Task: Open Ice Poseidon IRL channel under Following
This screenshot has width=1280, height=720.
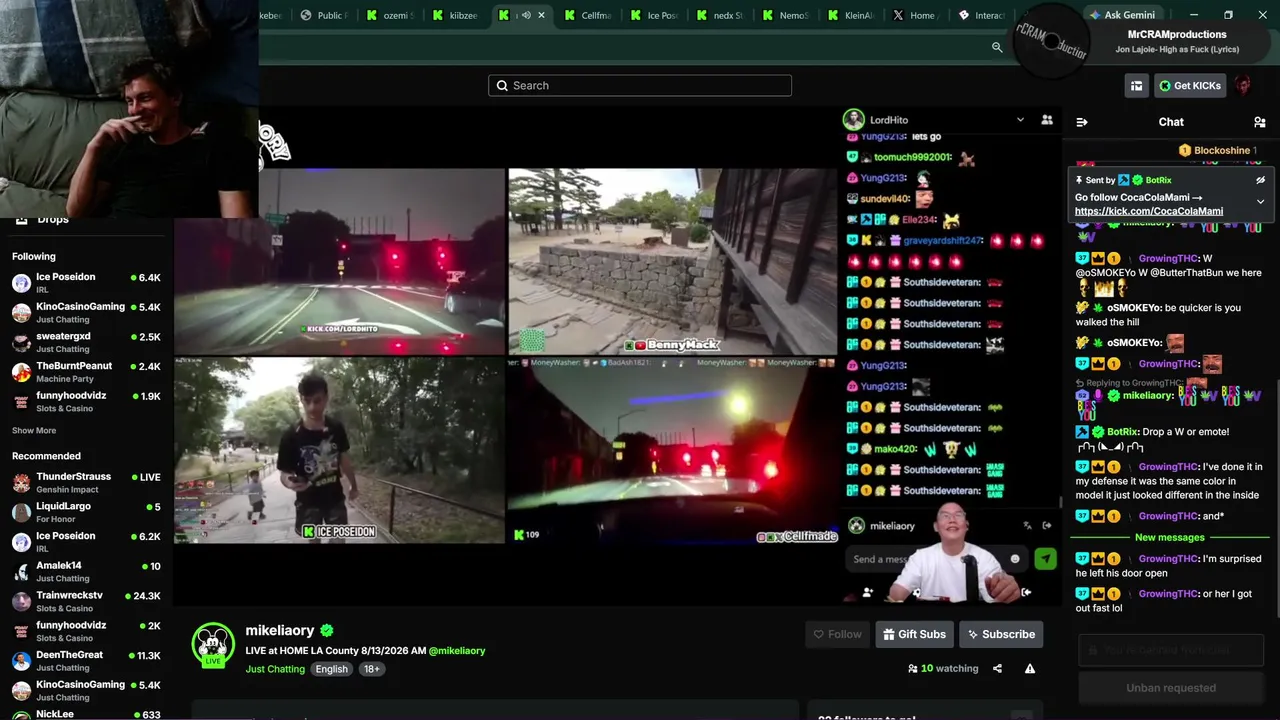Action: click(86, 283)
